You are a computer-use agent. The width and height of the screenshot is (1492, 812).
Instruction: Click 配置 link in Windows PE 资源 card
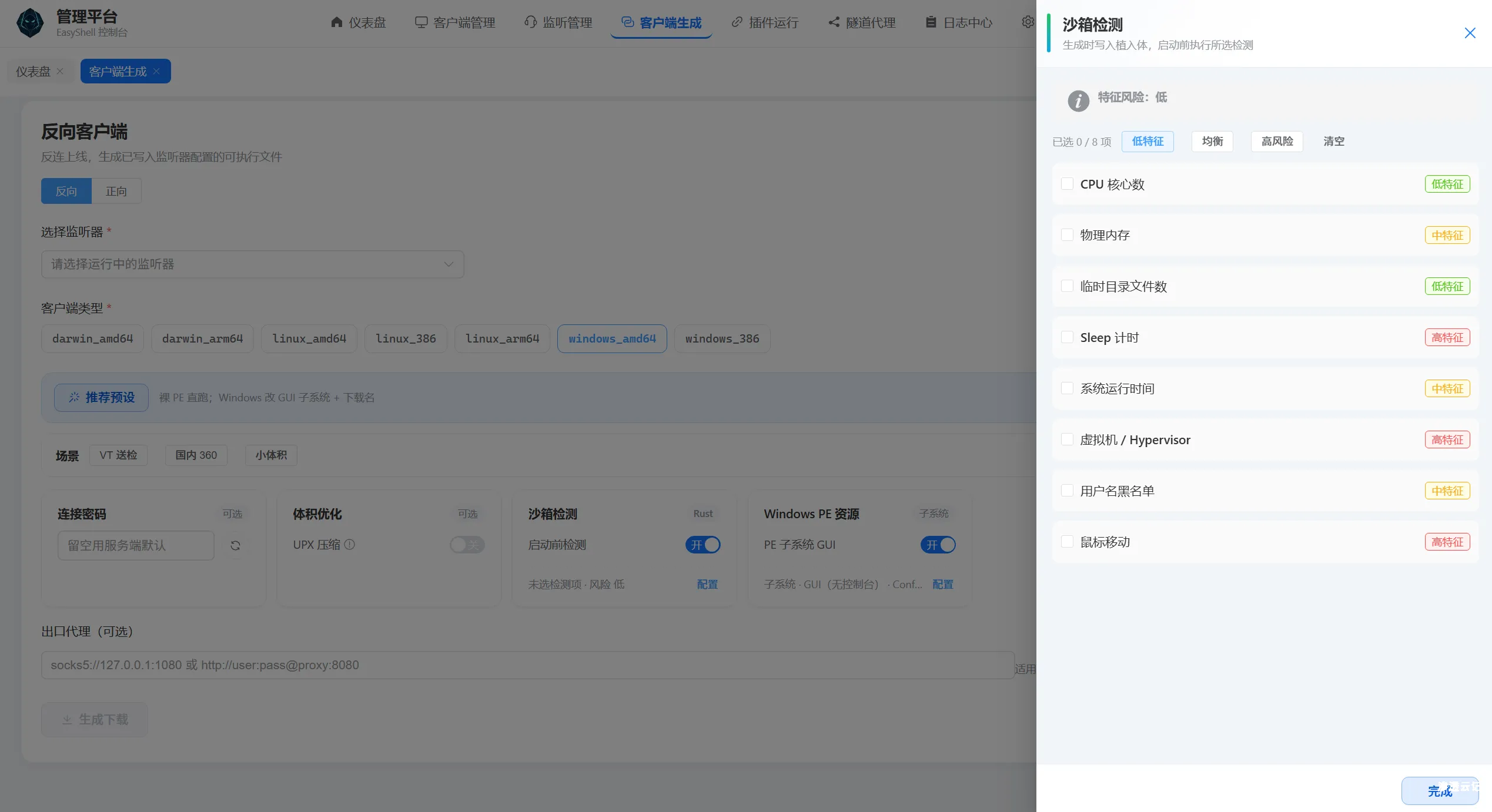tap(943, 585)
